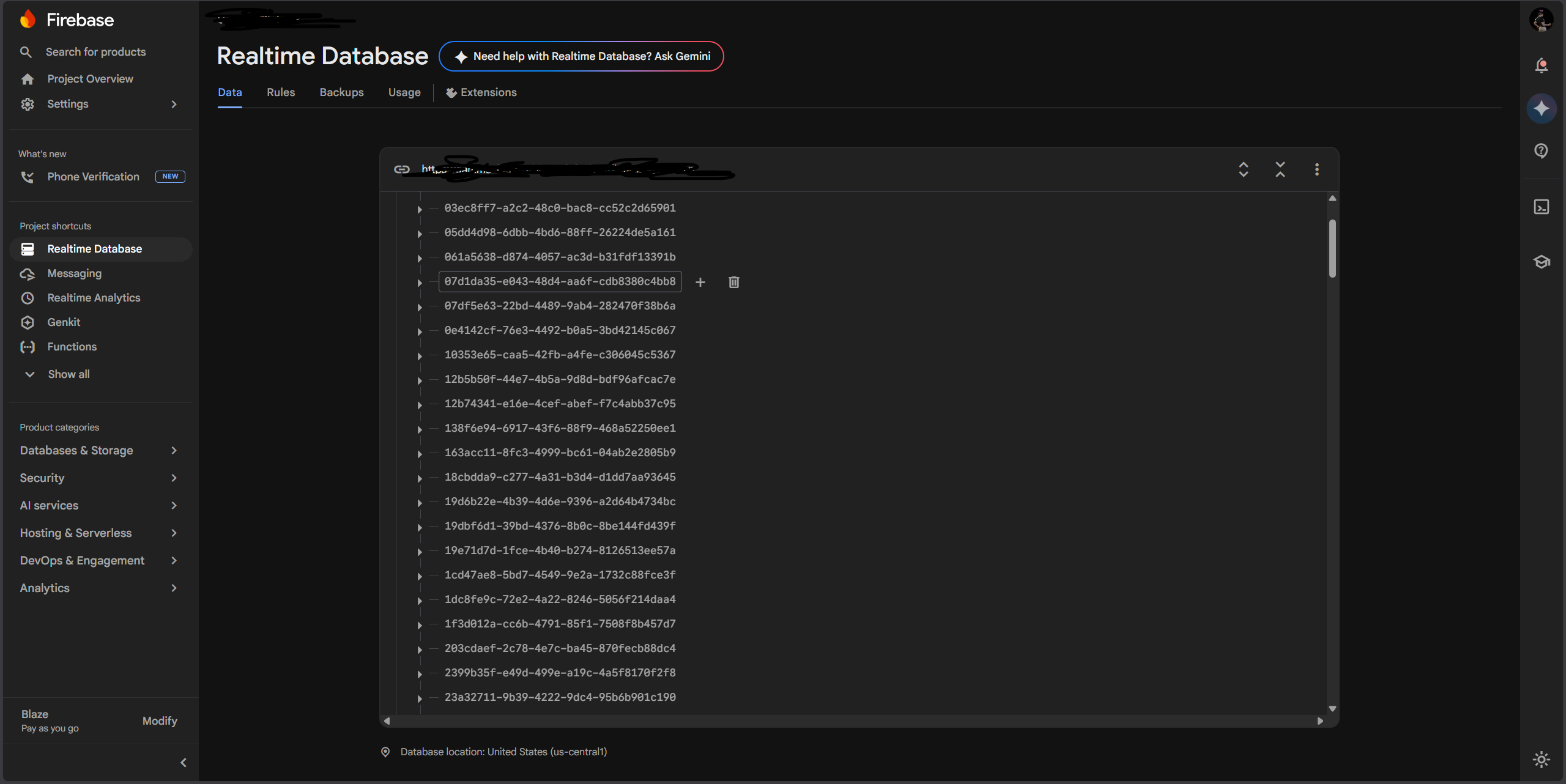Delete node 07d1da35 with trash icon
Screen dimensions: 1566x784
(x=734, y=282)
